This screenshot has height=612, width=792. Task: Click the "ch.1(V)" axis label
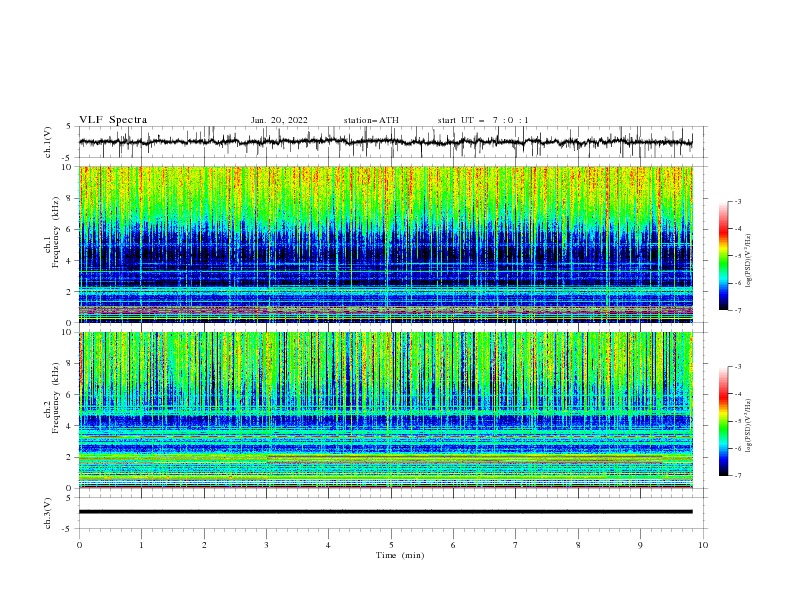pyautogui.click(x=48, y=142)
